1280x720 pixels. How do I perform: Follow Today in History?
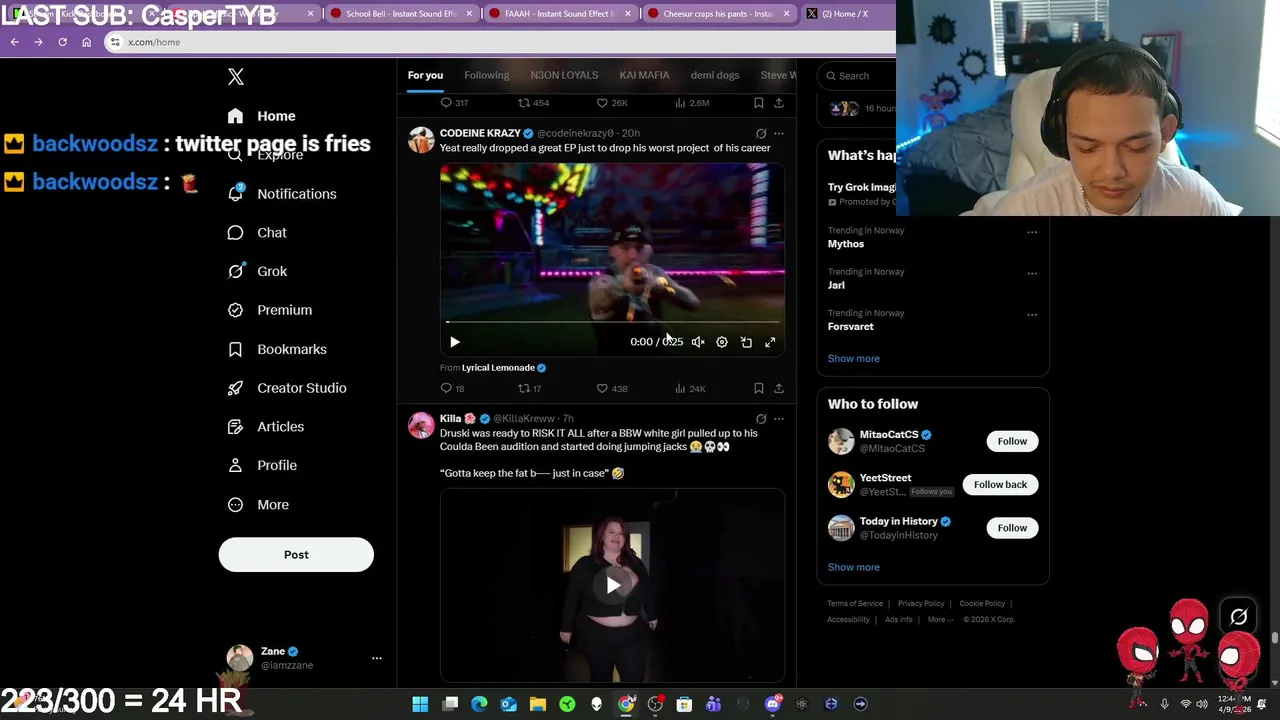click(x=1012, y=528)
